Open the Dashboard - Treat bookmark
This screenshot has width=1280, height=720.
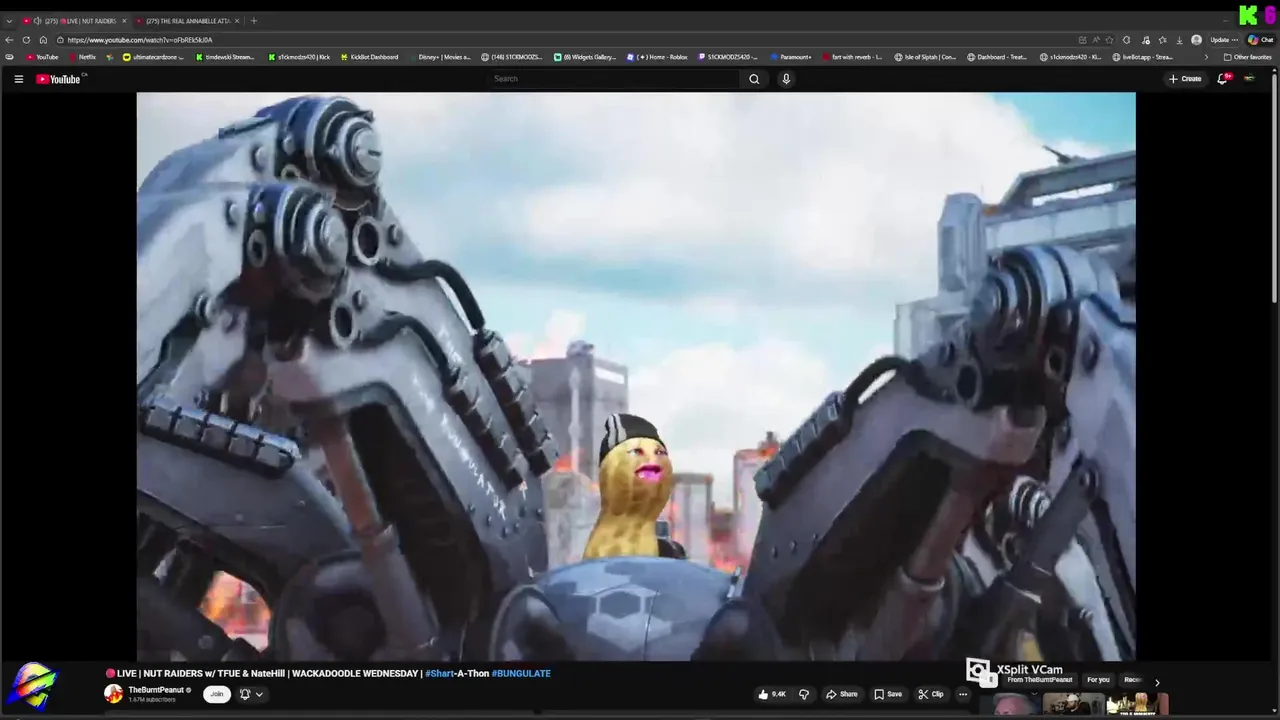(998, 57)
